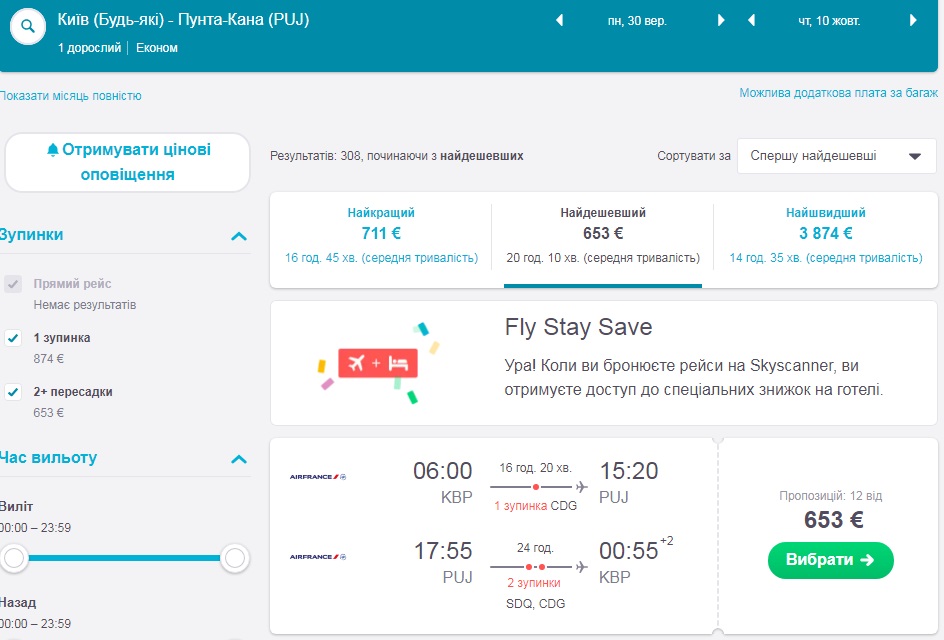
Task: Click the search magnifier icon
Action: 28,28
